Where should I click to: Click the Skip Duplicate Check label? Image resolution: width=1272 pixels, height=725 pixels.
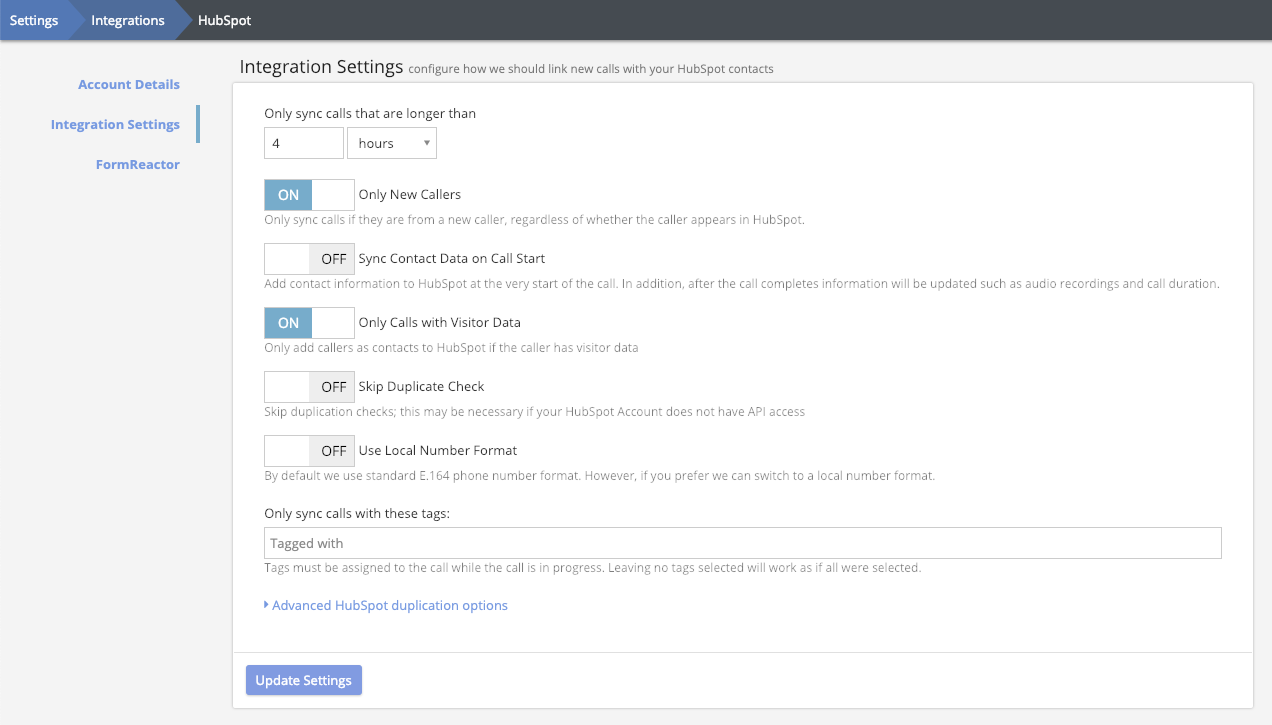pyautogui.click(x=421, y=387)
